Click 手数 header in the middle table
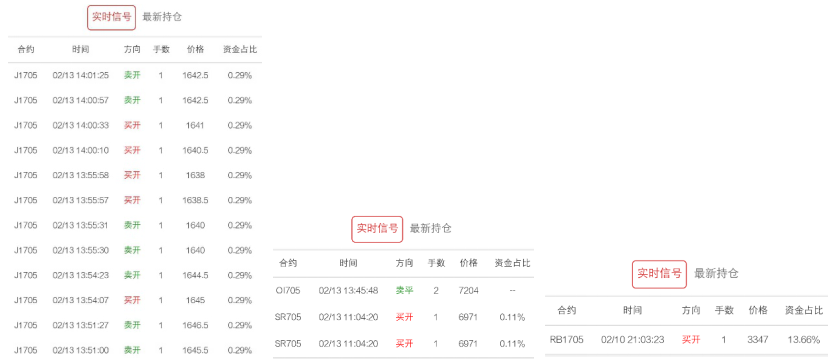Image resolution: width=833 pixels, height=363 pixels. click(436, 263)
